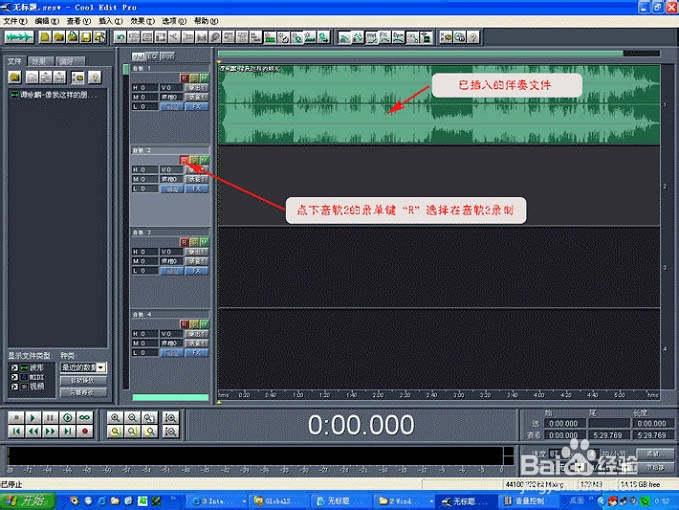
Task: Click the button directly below sort dropdown
Action: (x=83, y=380)
